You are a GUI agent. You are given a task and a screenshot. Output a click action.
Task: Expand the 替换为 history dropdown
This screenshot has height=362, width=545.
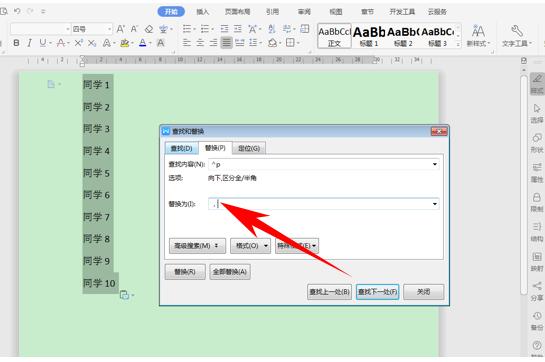pyautogui.click(x=434, y=204)
